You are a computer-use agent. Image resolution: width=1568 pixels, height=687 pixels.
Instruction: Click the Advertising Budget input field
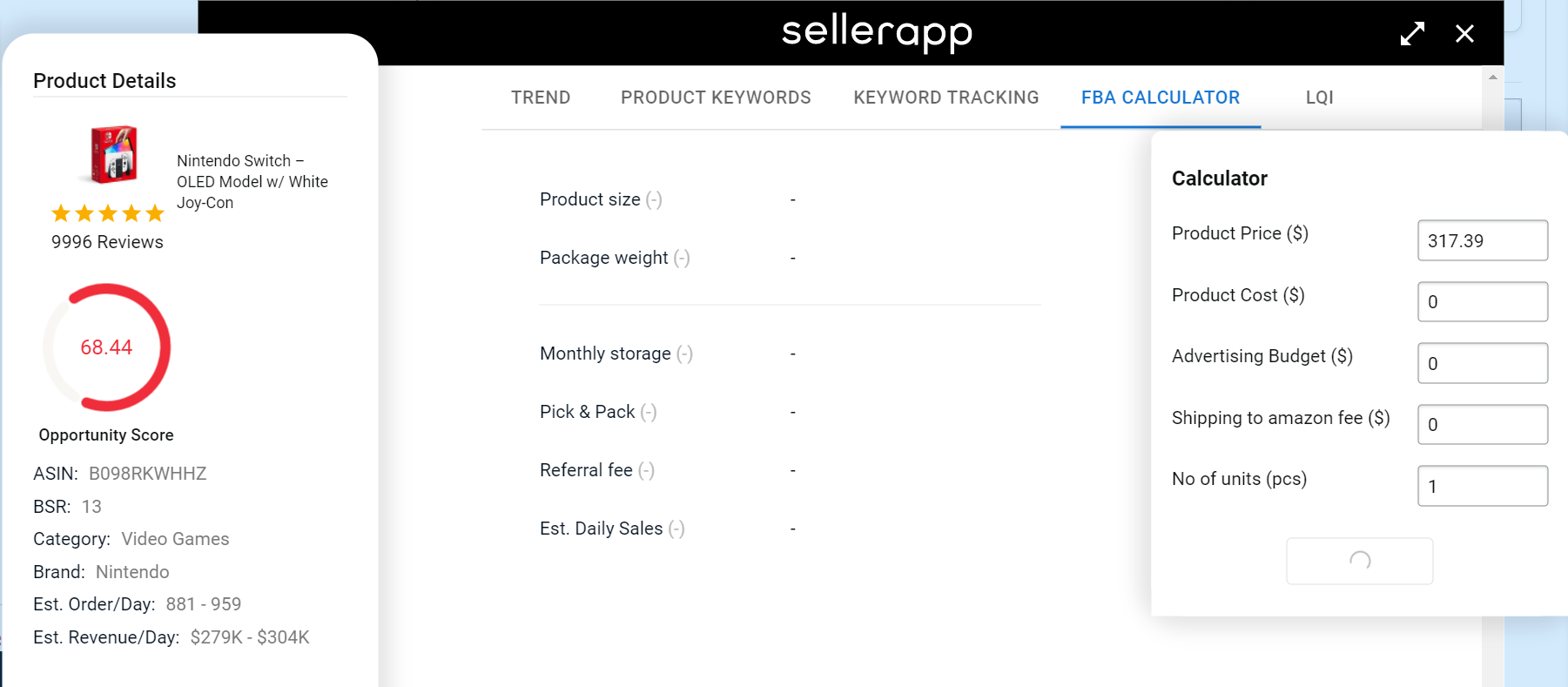1483,363
